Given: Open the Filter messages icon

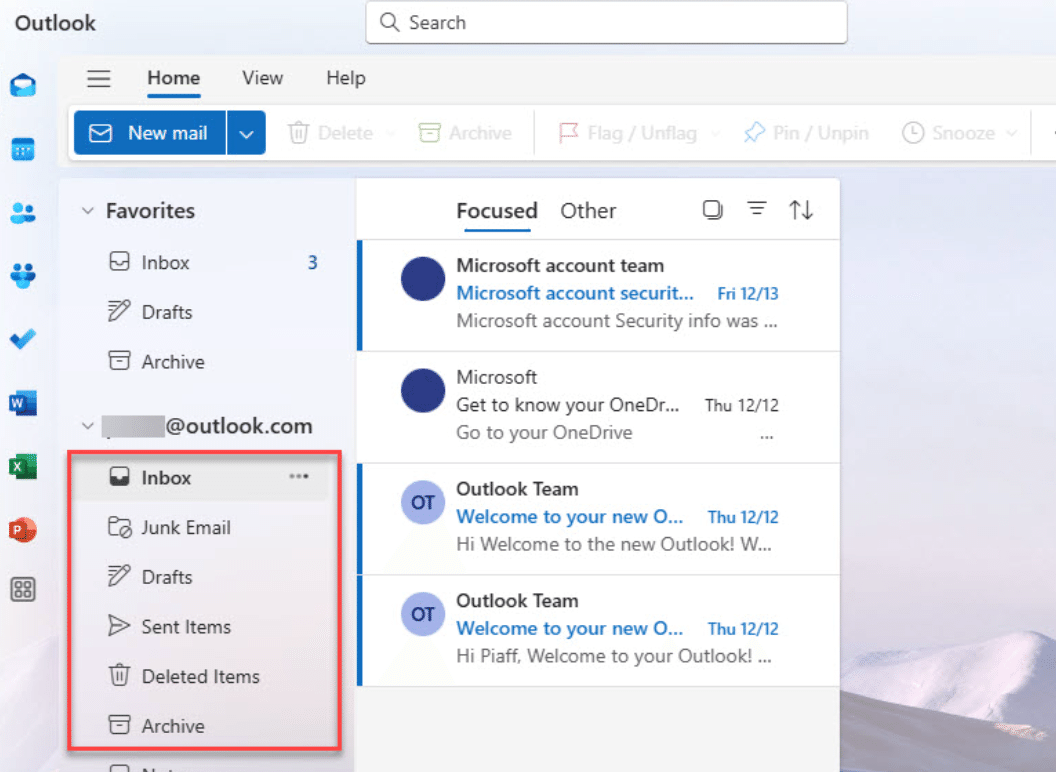Looking at the screenshot, I should 757,209.
